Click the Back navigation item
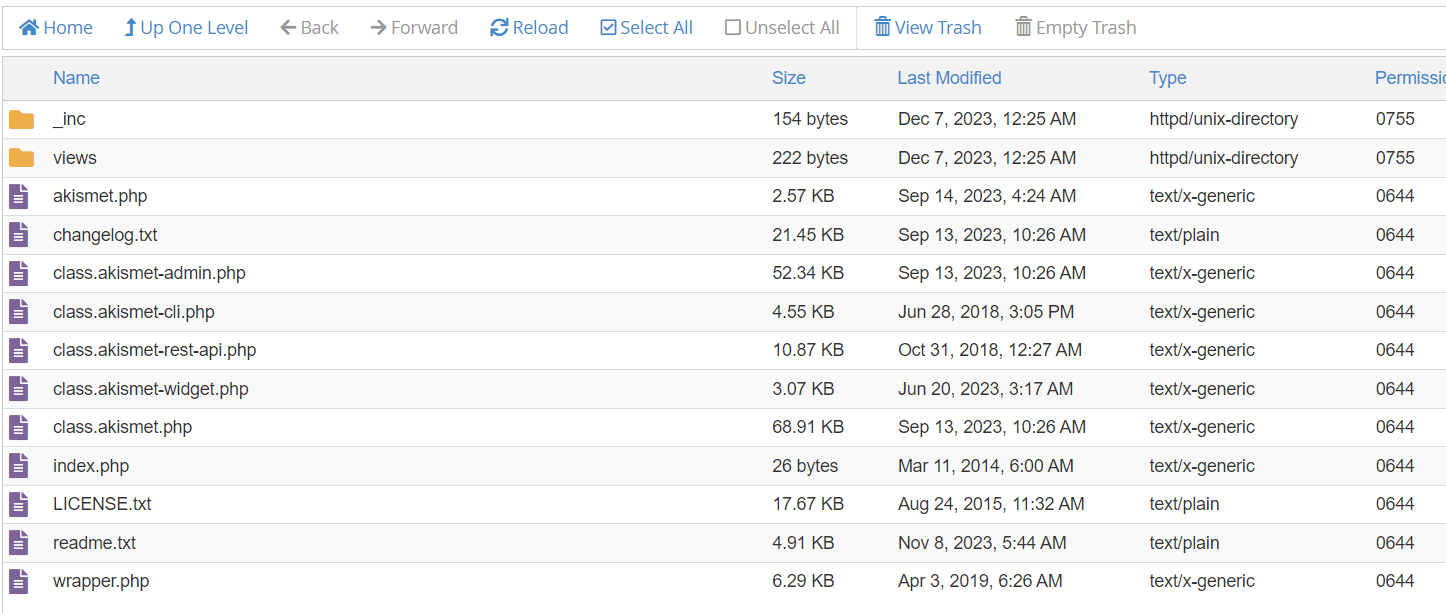Image resolution: width=1446 pixels, height=613 pixels. [x=309, y=27]
